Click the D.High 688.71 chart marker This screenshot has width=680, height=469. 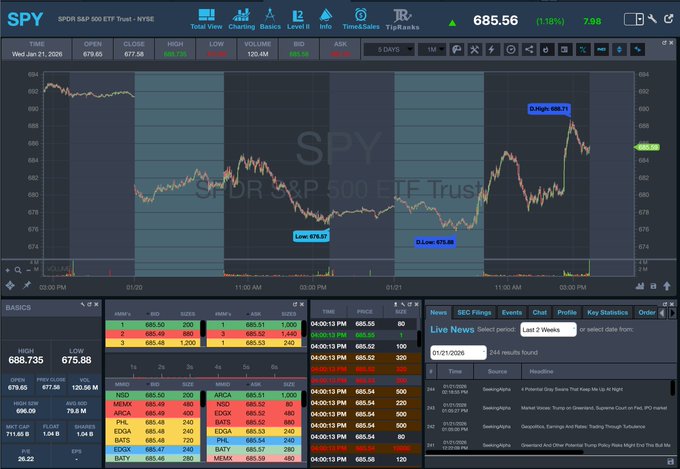(549, 109)
